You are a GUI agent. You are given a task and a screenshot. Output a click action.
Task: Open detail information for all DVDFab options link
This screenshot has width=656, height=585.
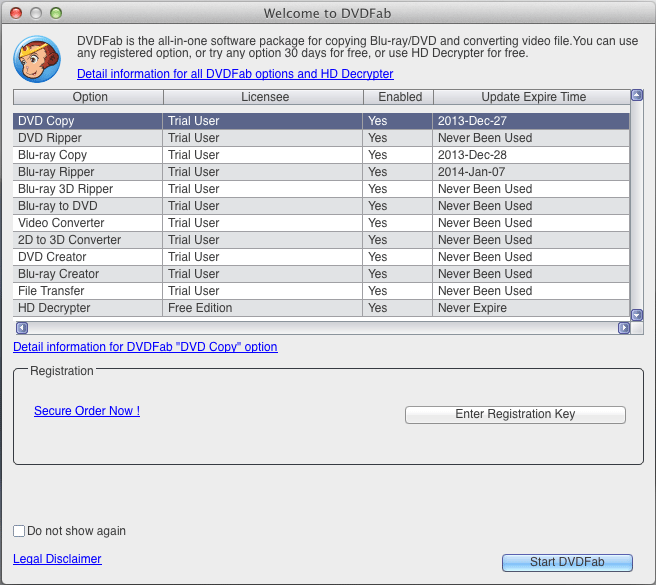pos(235,74)
